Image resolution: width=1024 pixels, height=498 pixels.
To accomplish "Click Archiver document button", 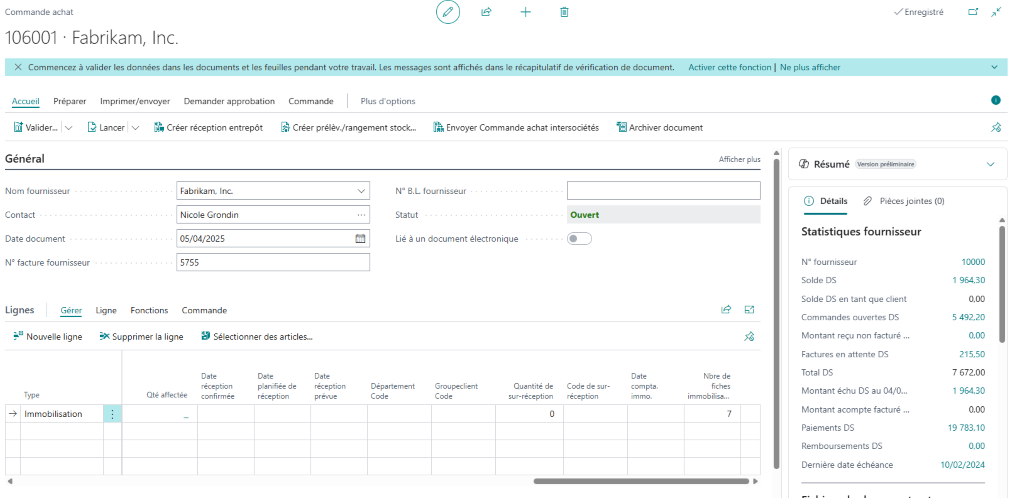I will [x=659, y=128].
